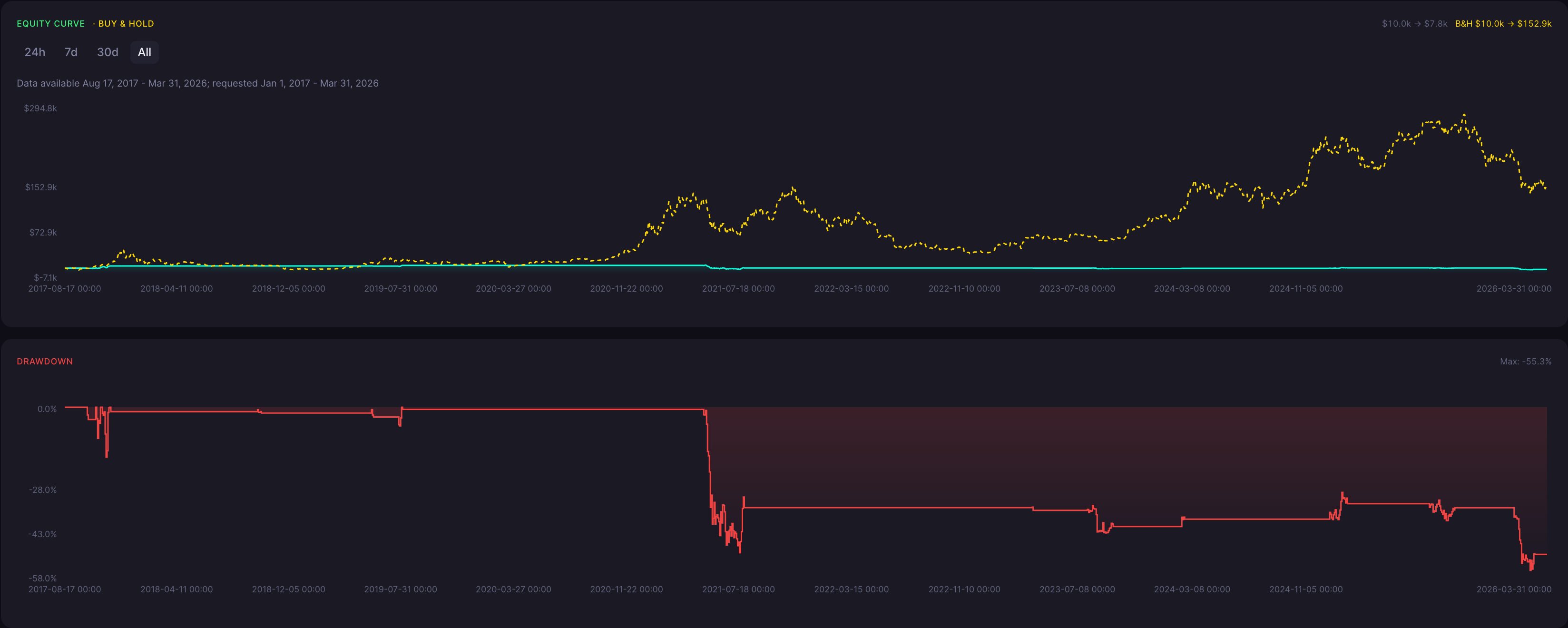Select the 7d time range

tap(70, 52)
